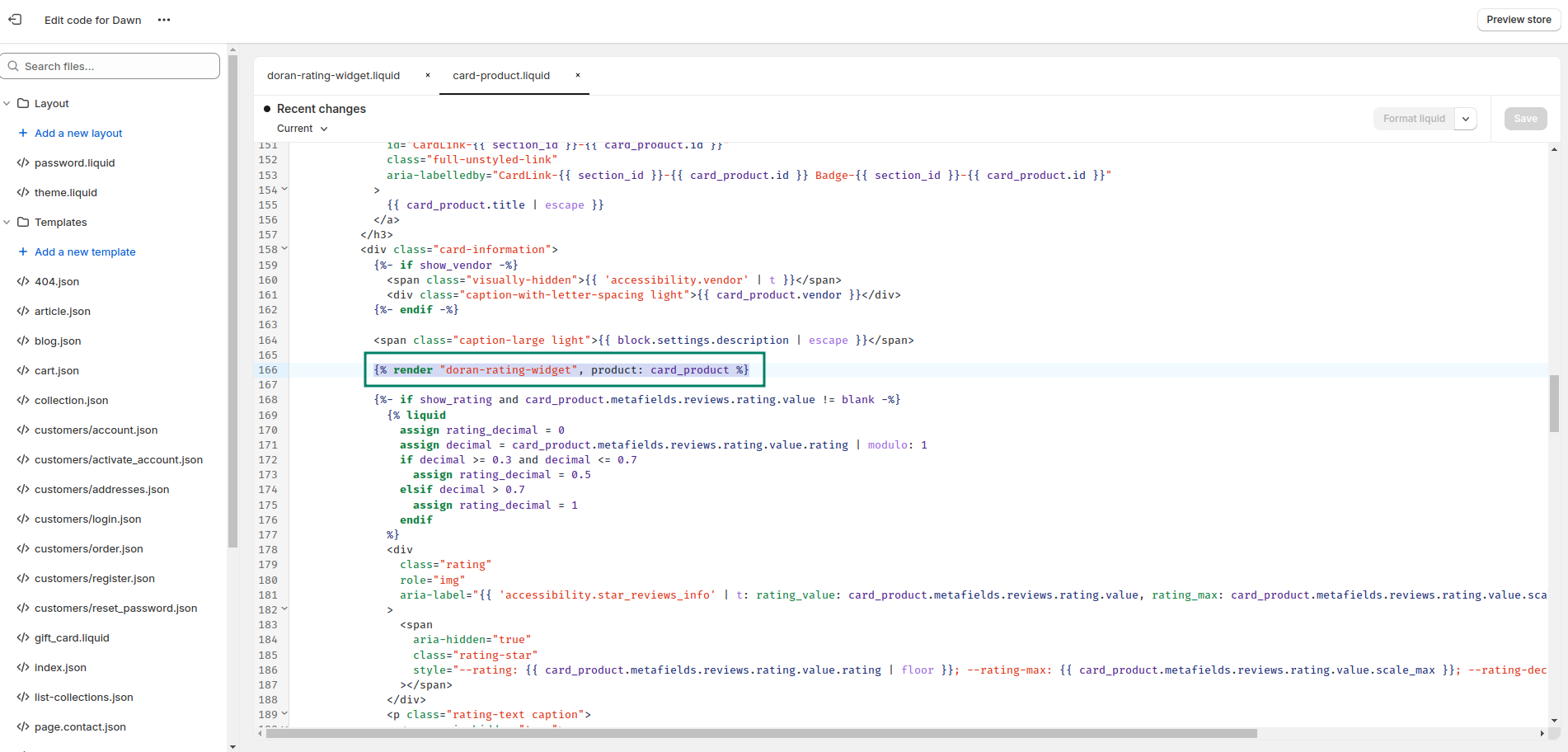
Task: Click the file icon beside theme.liquid
Action: tap(23, 193)
